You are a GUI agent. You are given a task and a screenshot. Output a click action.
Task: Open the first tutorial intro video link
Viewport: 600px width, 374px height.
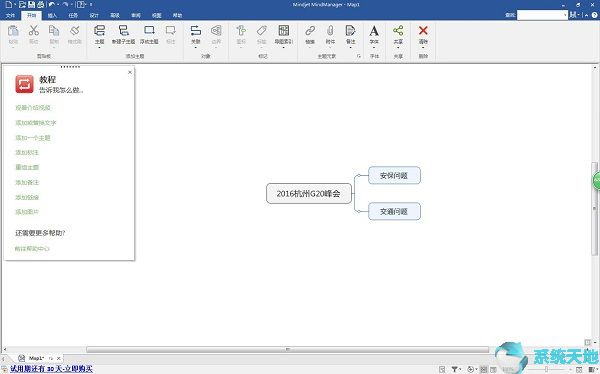click(33, 108)
